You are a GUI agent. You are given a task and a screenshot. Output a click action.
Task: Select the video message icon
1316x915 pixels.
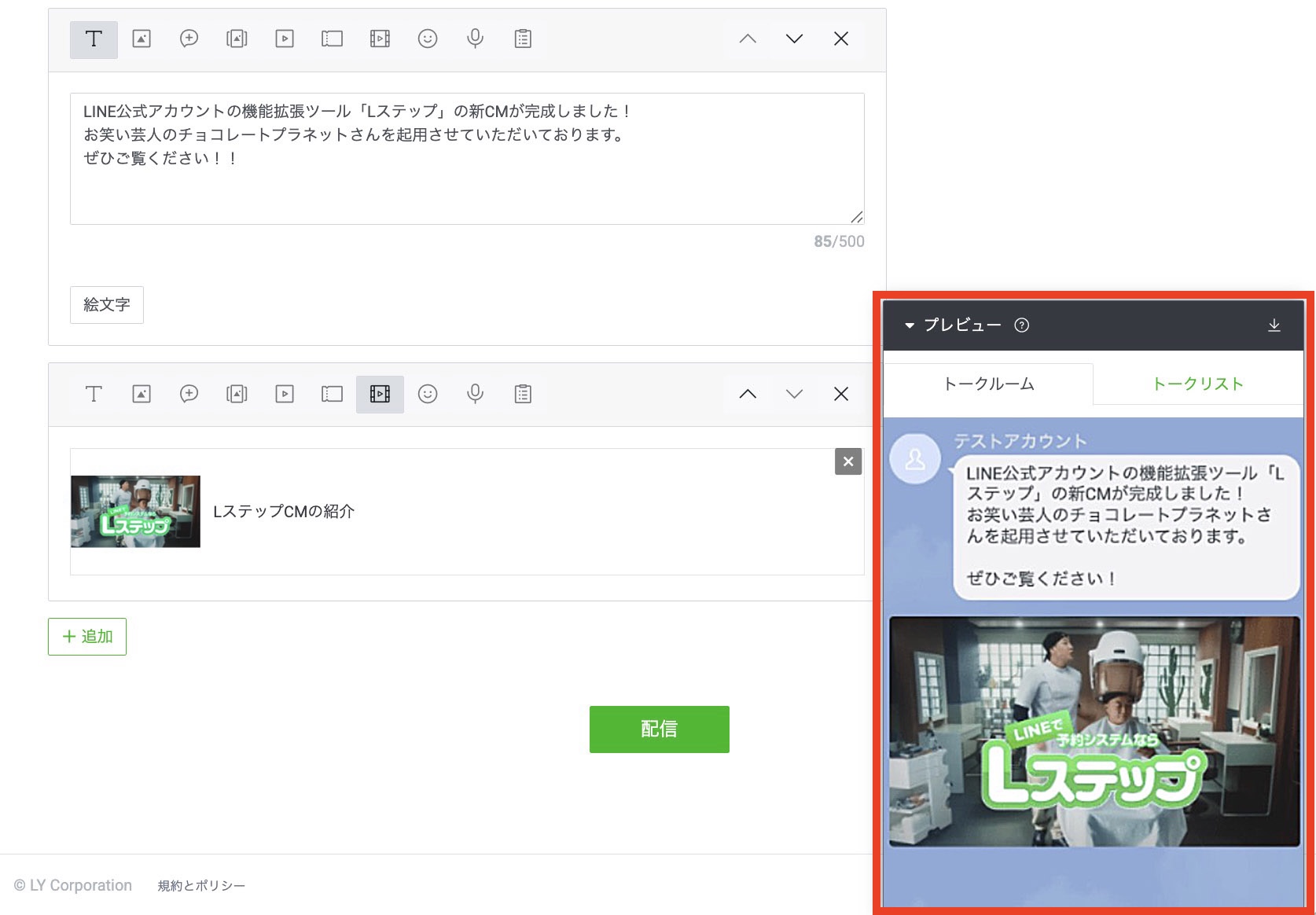pyautogui.click(x=285, y=39)
